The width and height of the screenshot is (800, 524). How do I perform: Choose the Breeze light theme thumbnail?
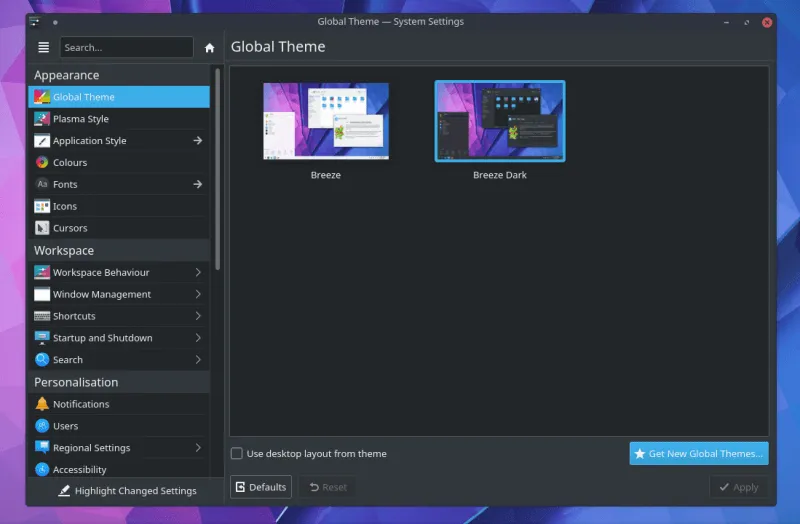point(326,121)
